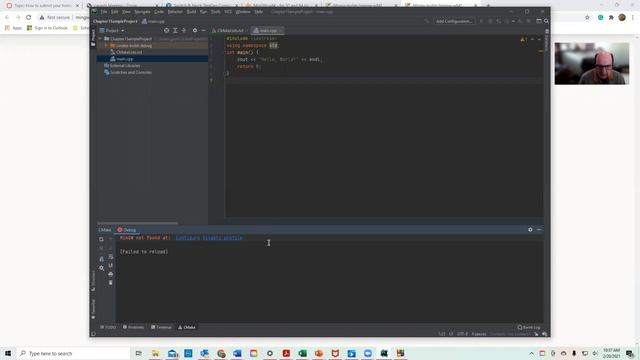Bookmark the page with star icon in Chrome
The width and height of the screenshot is (640, 360).
[x=587, y=18]
